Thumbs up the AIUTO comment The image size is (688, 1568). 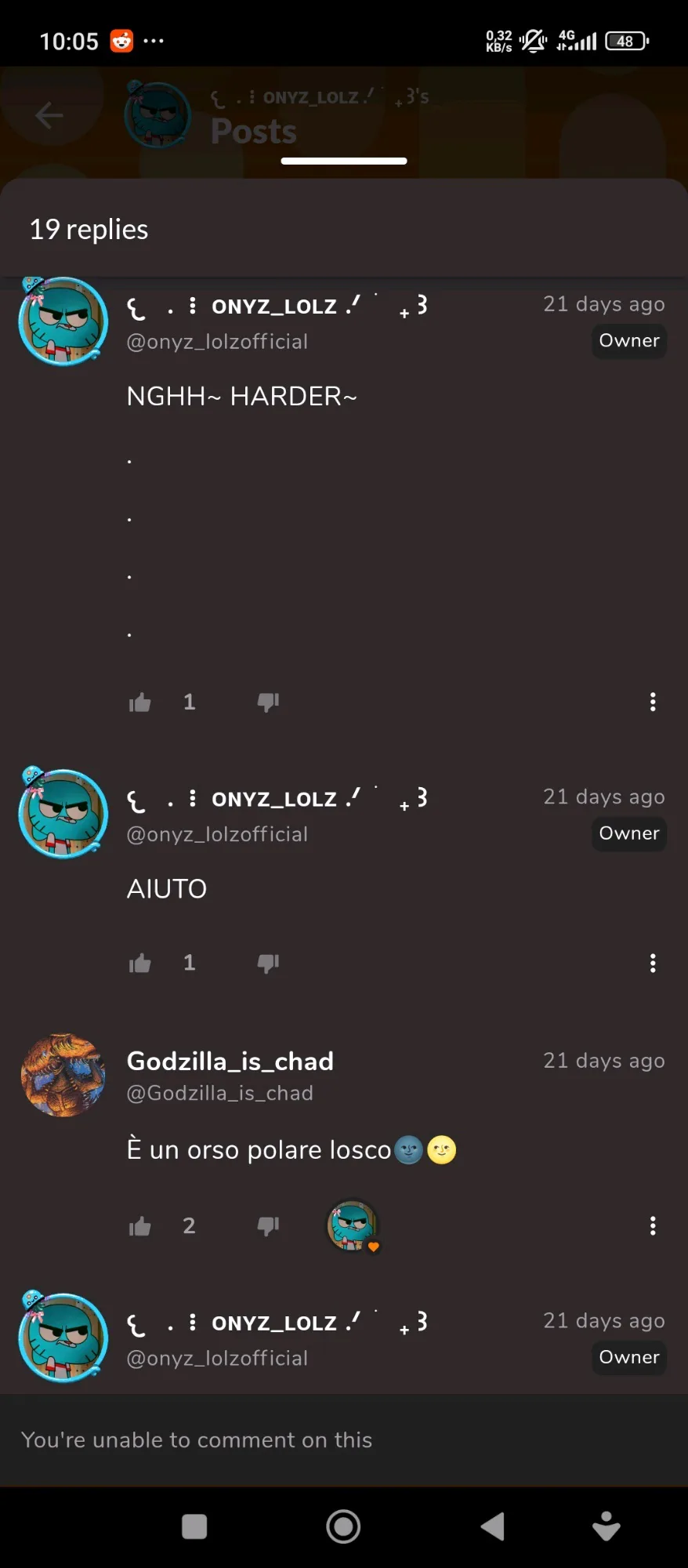point(139,964)
